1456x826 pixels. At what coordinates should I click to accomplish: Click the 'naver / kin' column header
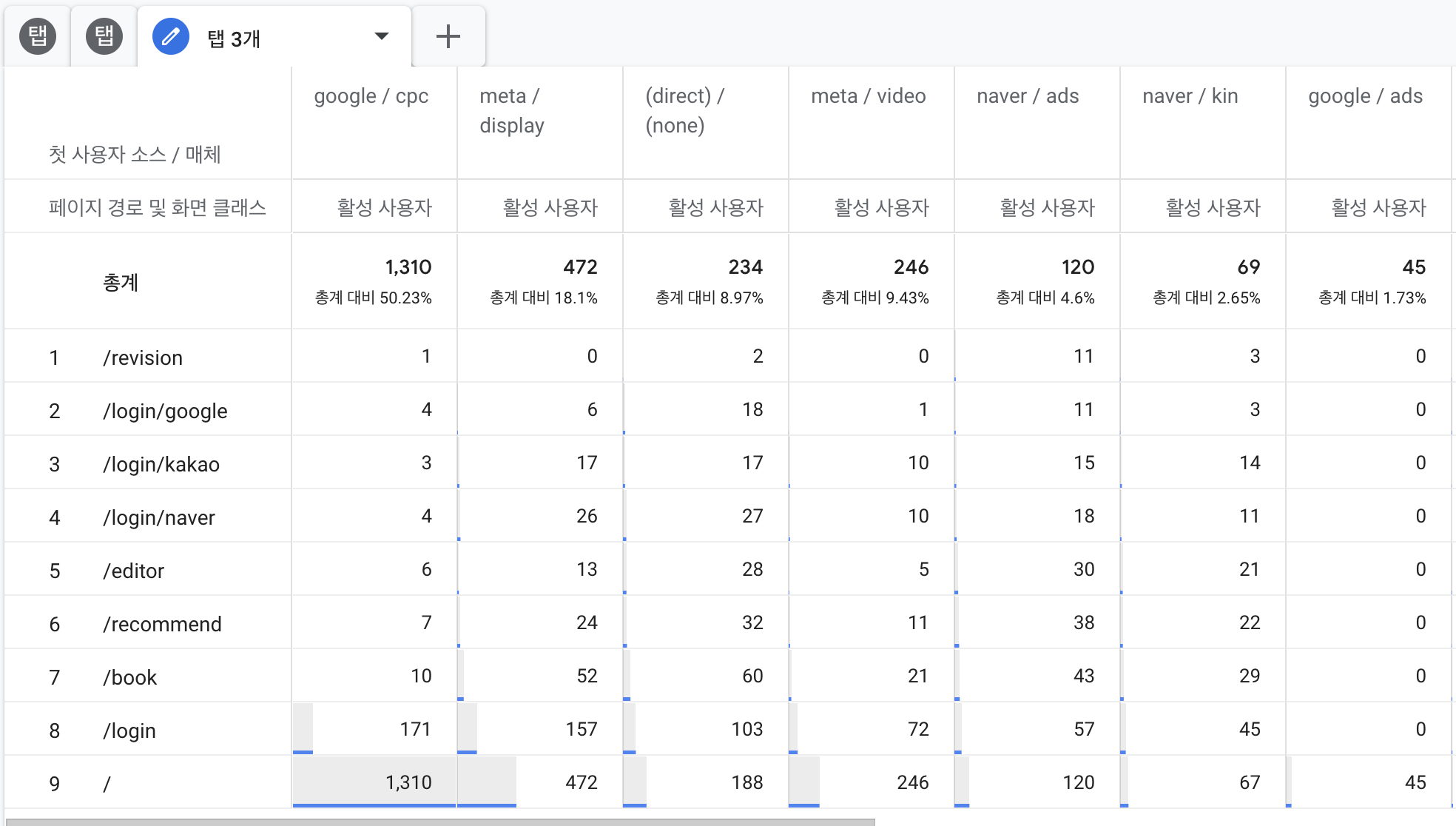point(1190,96)
